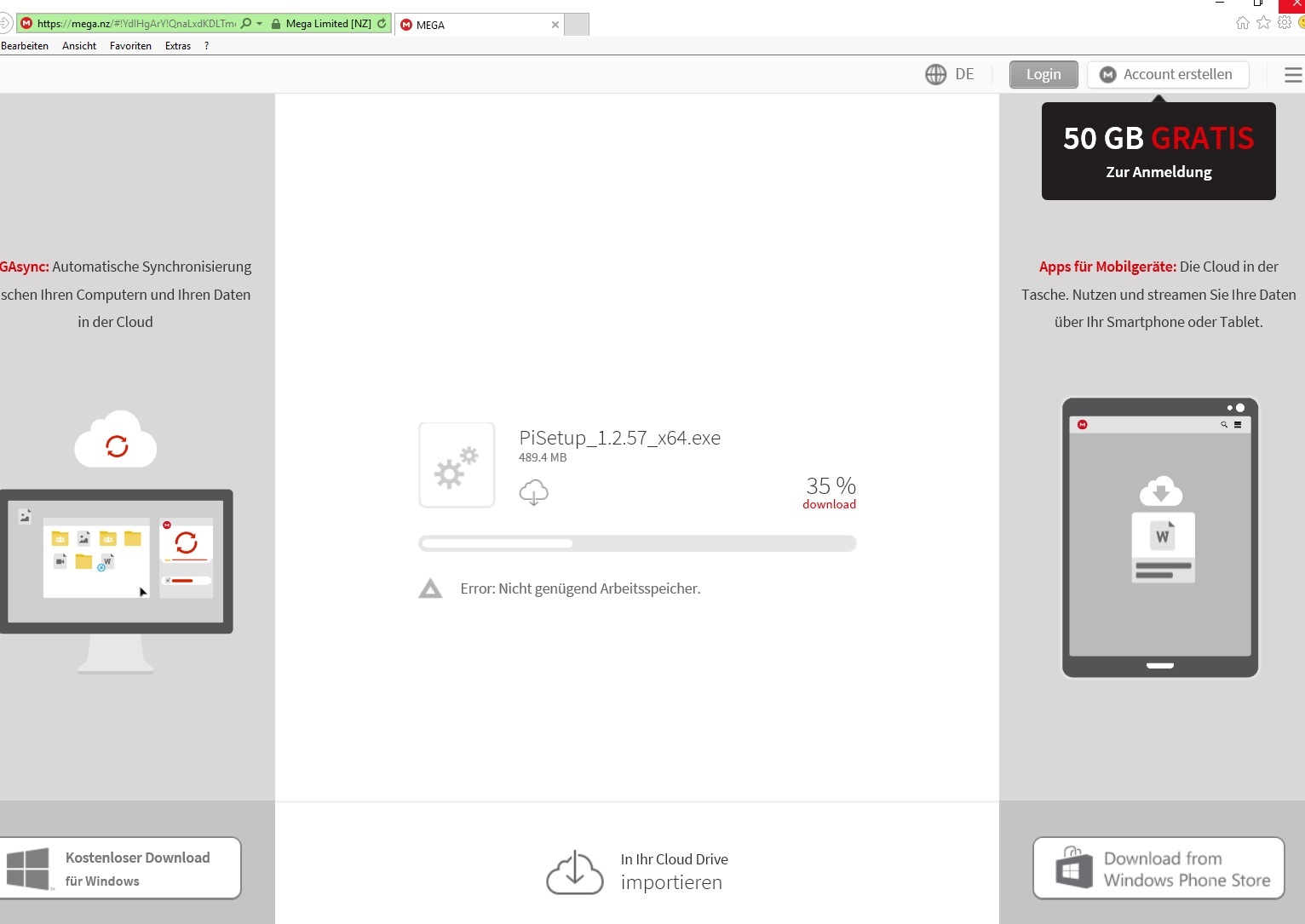Open a new blank tab
1305x924 pixels.
[577, 25]
